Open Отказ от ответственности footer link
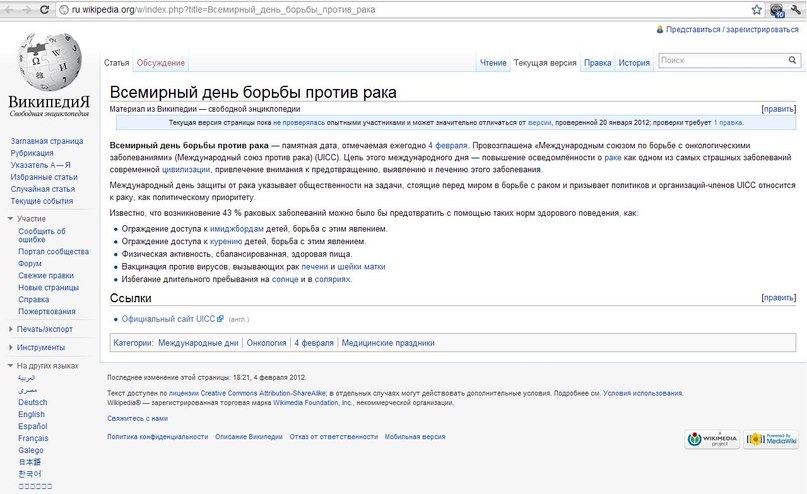807x494 pixels. pyautogui.click(x=334, y=436)
